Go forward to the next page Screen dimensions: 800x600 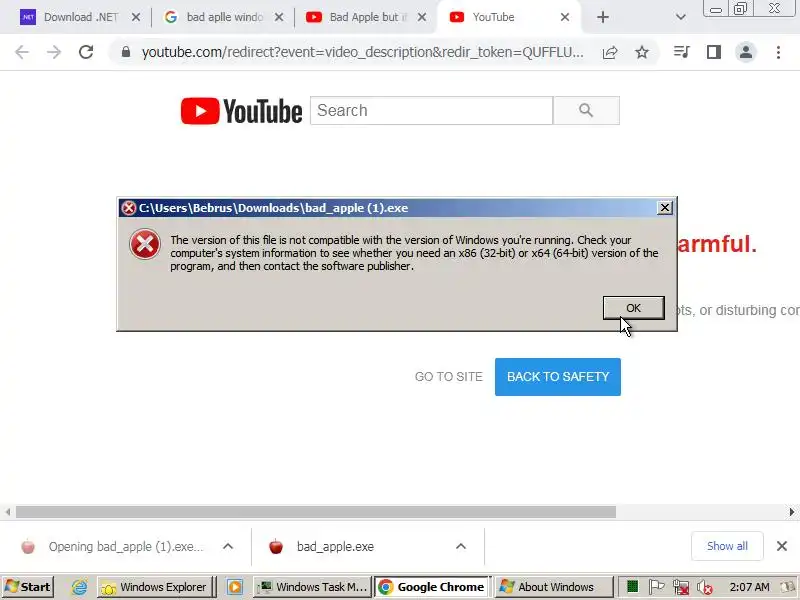(x=54, y=52)
